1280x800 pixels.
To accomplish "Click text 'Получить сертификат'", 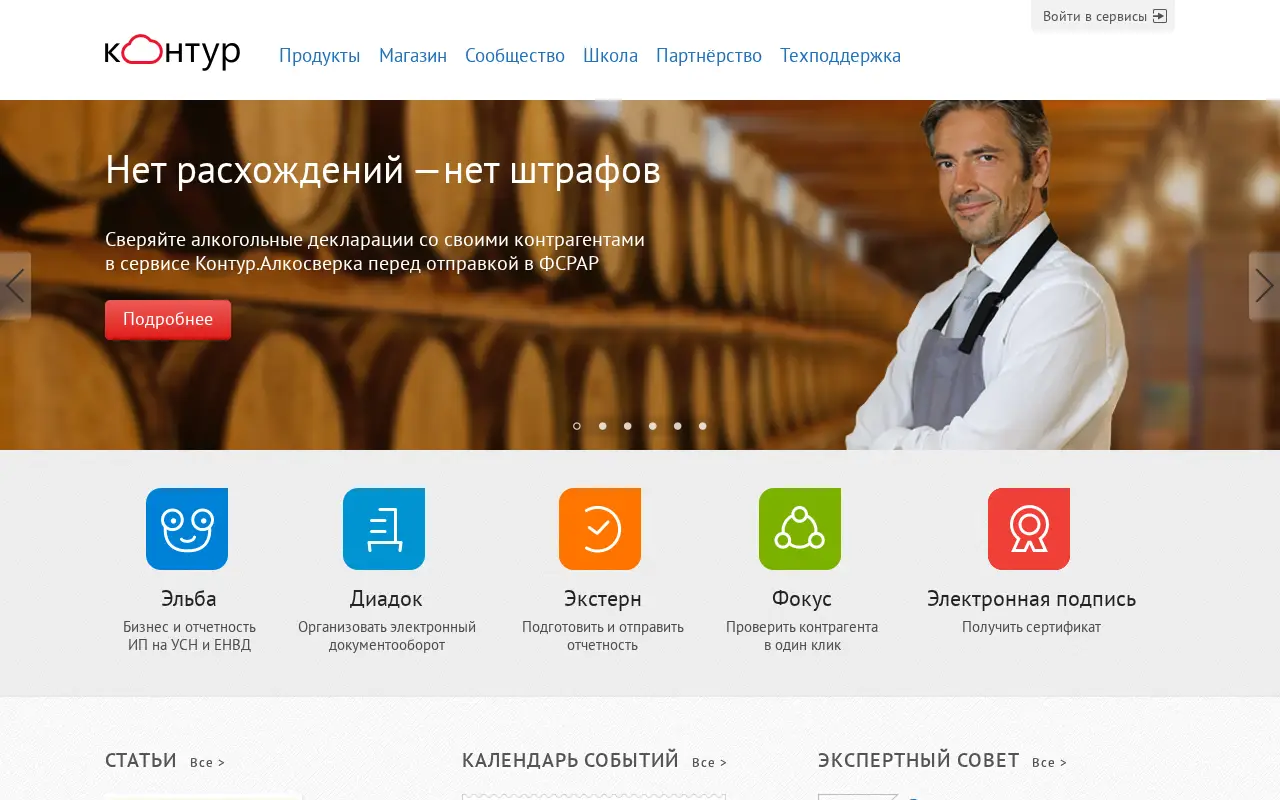I will pyautogui.click(x=1031, y=627).
